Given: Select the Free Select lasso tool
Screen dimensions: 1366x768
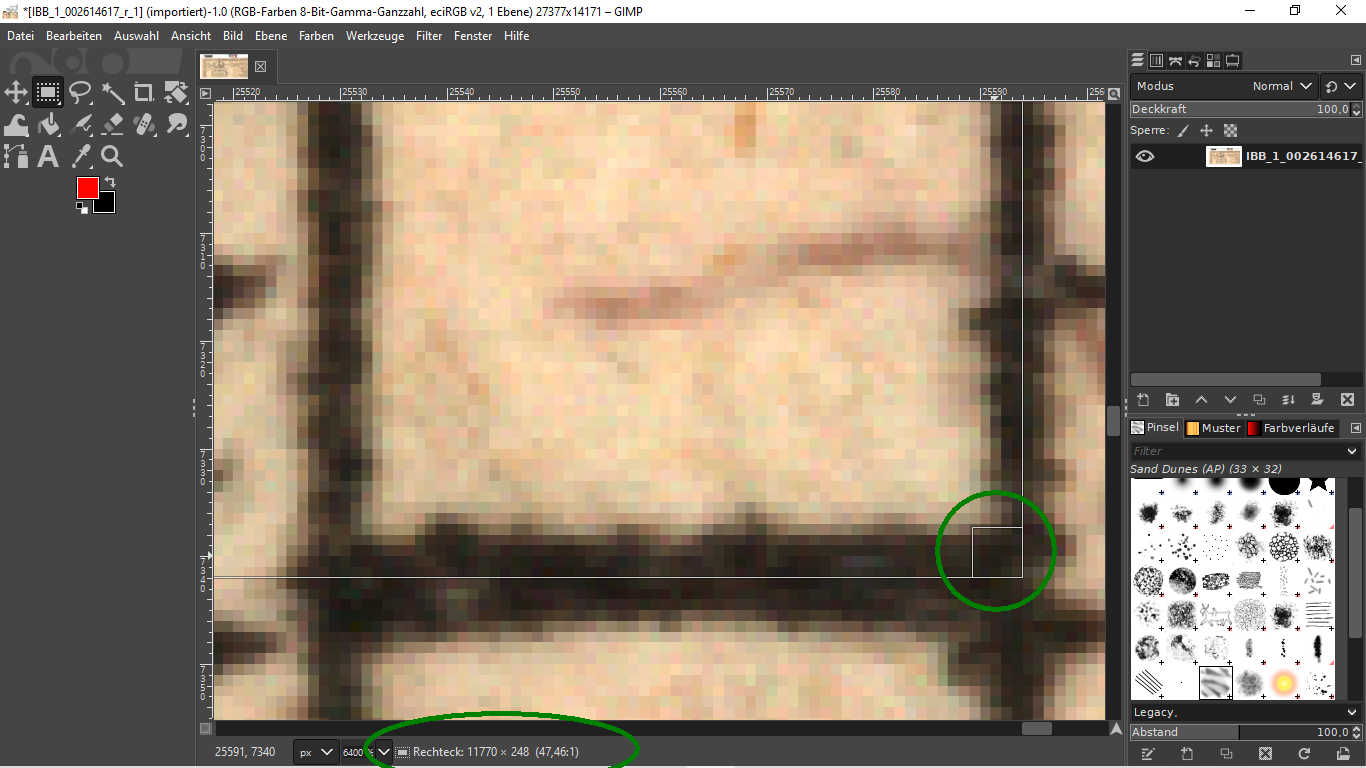Looking at the screenshot, I should point(80,93).
